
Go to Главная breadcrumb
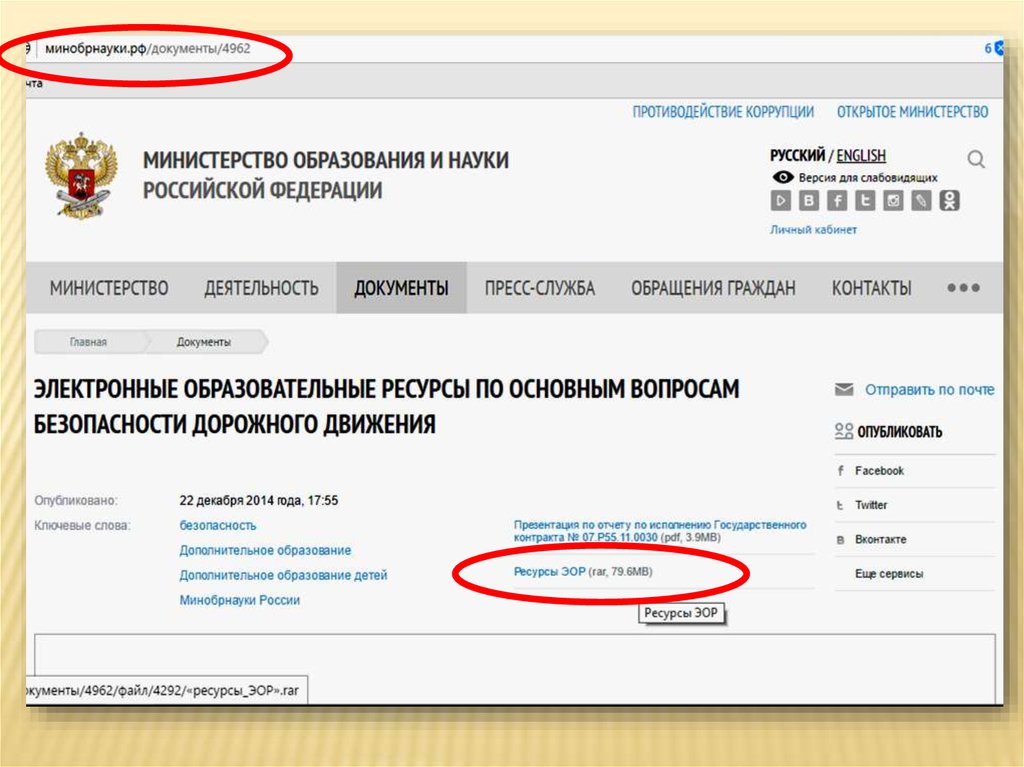point(88,342)
